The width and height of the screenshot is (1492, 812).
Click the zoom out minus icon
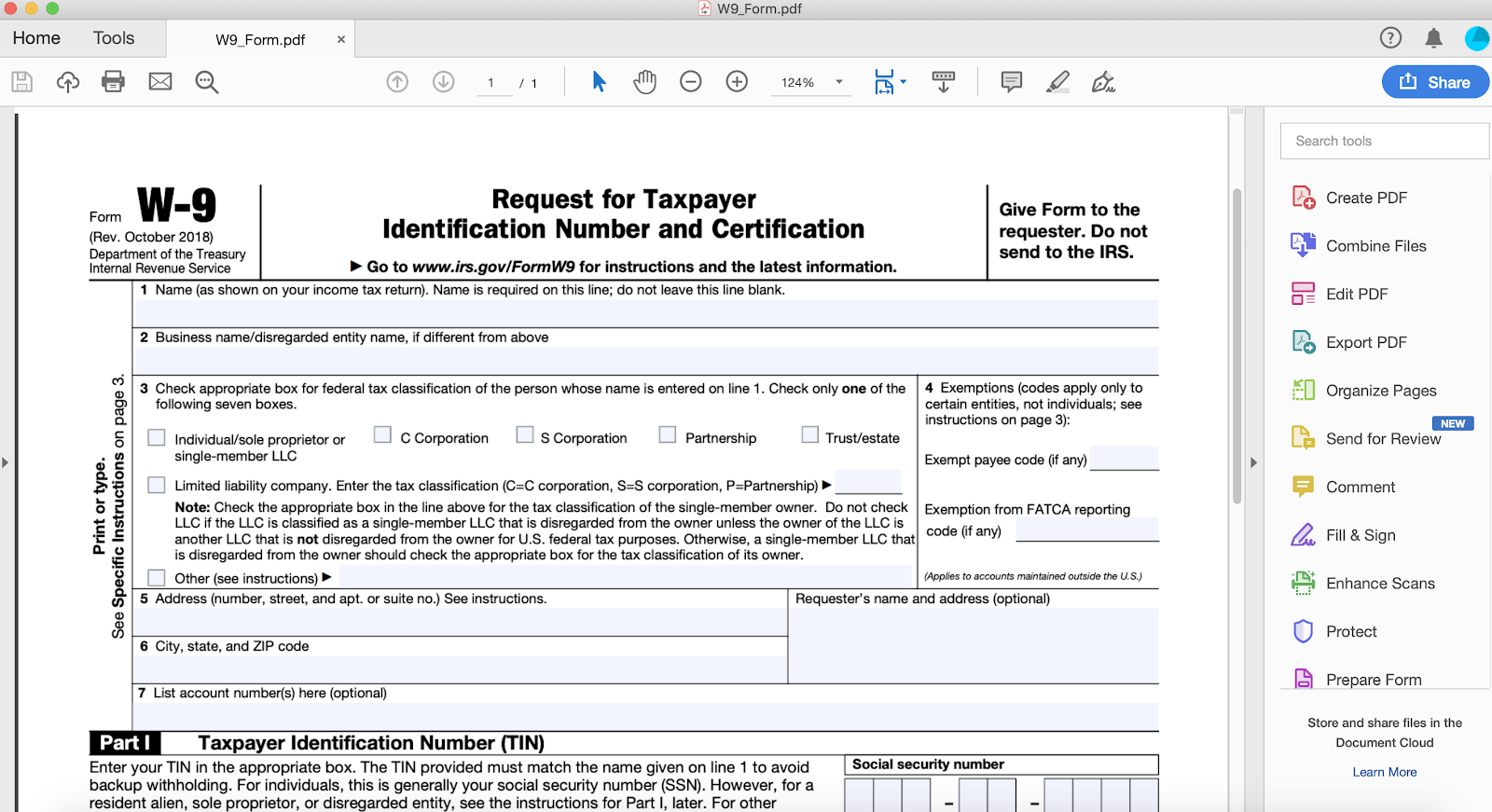coord(690,82)
